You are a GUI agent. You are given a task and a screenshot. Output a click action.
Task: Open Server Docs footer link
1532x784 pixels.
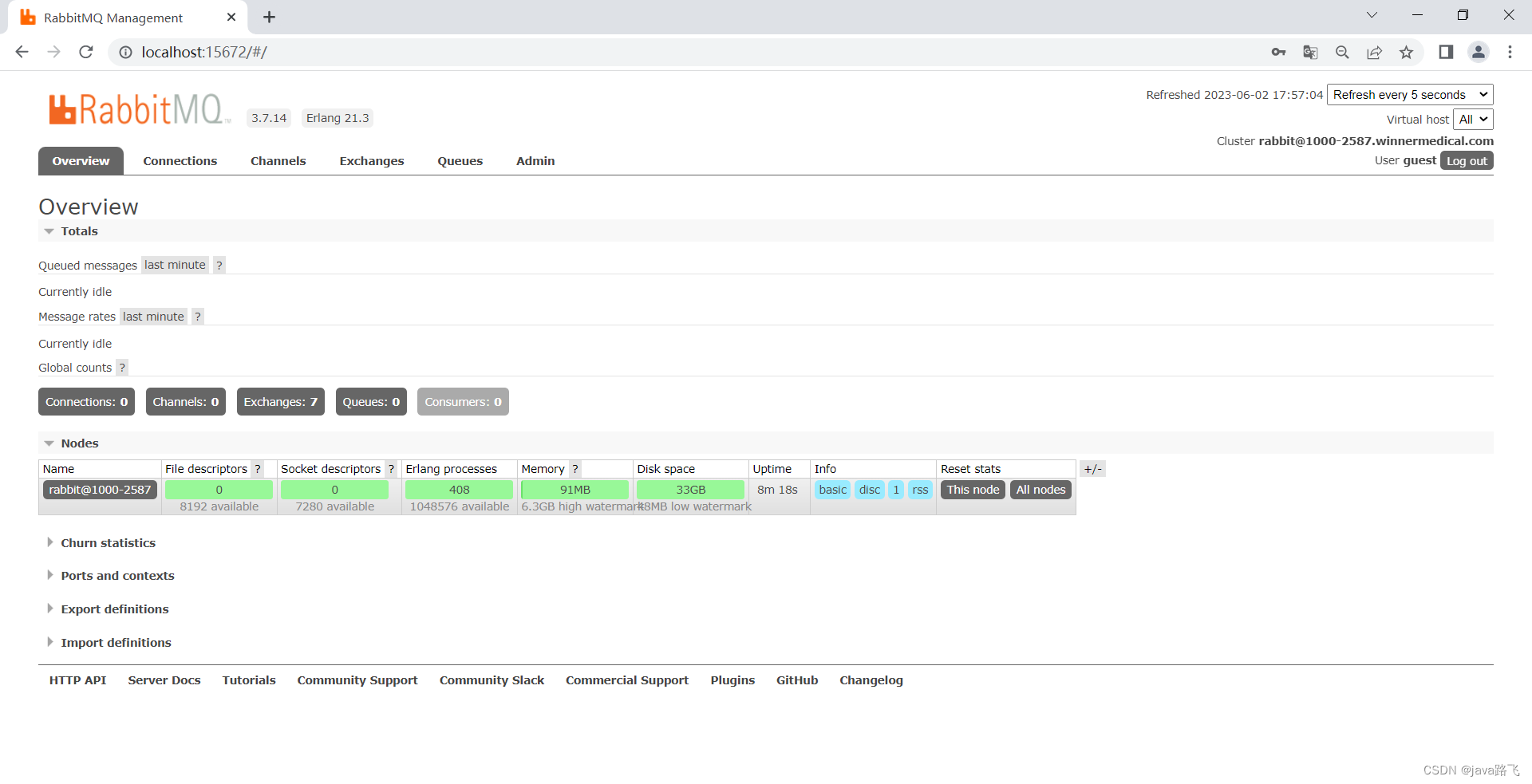tap(164, 680)
